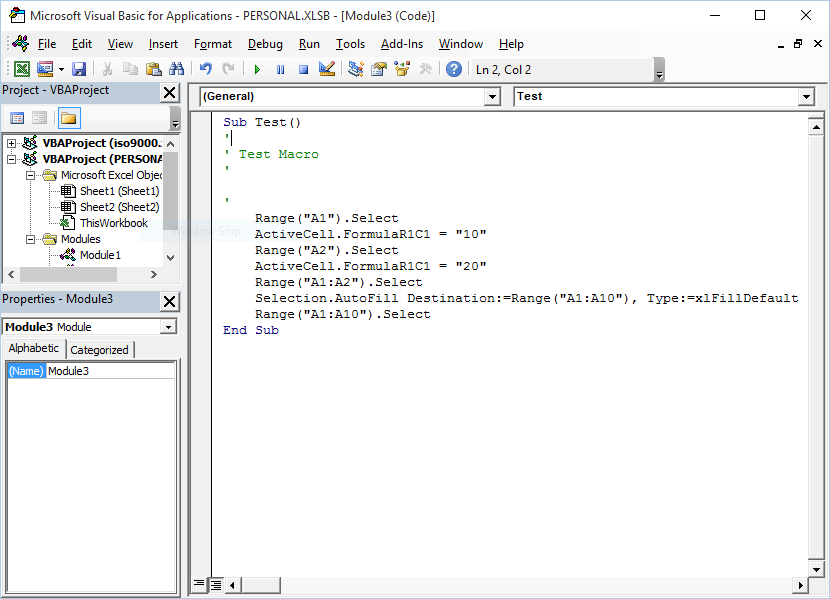Screen dimensions: 830x599
Task: Expand VBAProject (iso9000) tree node
Action: pyautogui.click(x=11, y=143)
